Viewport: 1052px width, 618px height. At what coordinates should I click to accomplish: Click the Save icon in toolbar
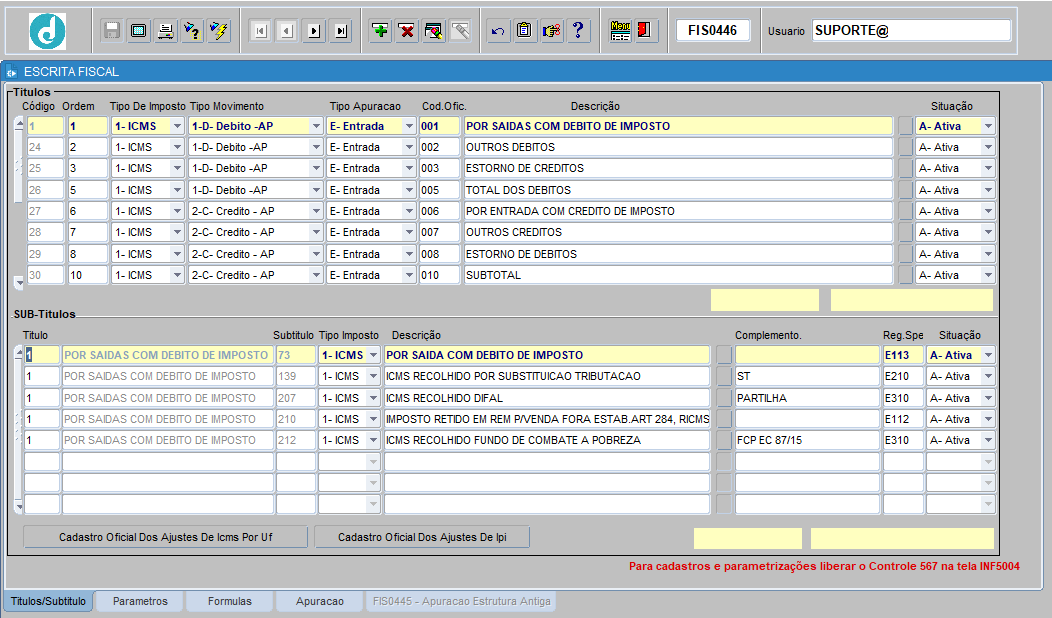110,30
